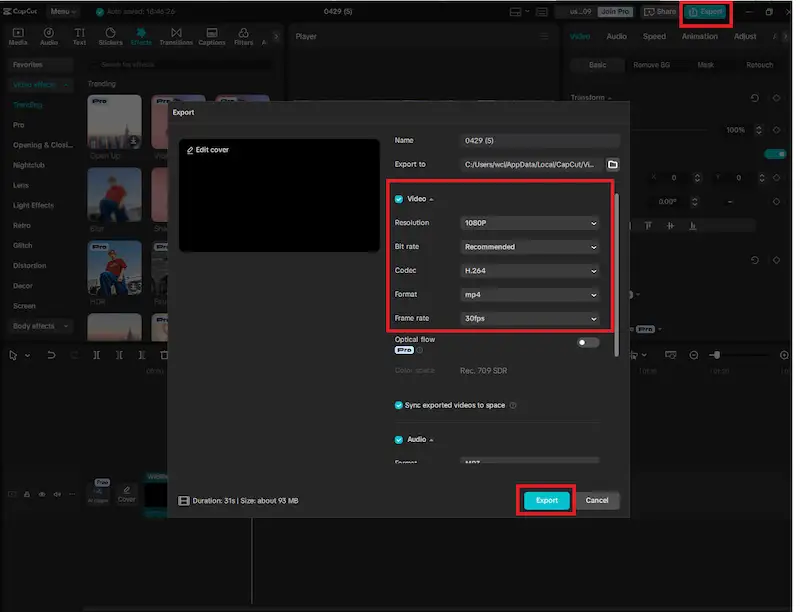
Task: Switch to the Speed tab
Action: point(654,37)
